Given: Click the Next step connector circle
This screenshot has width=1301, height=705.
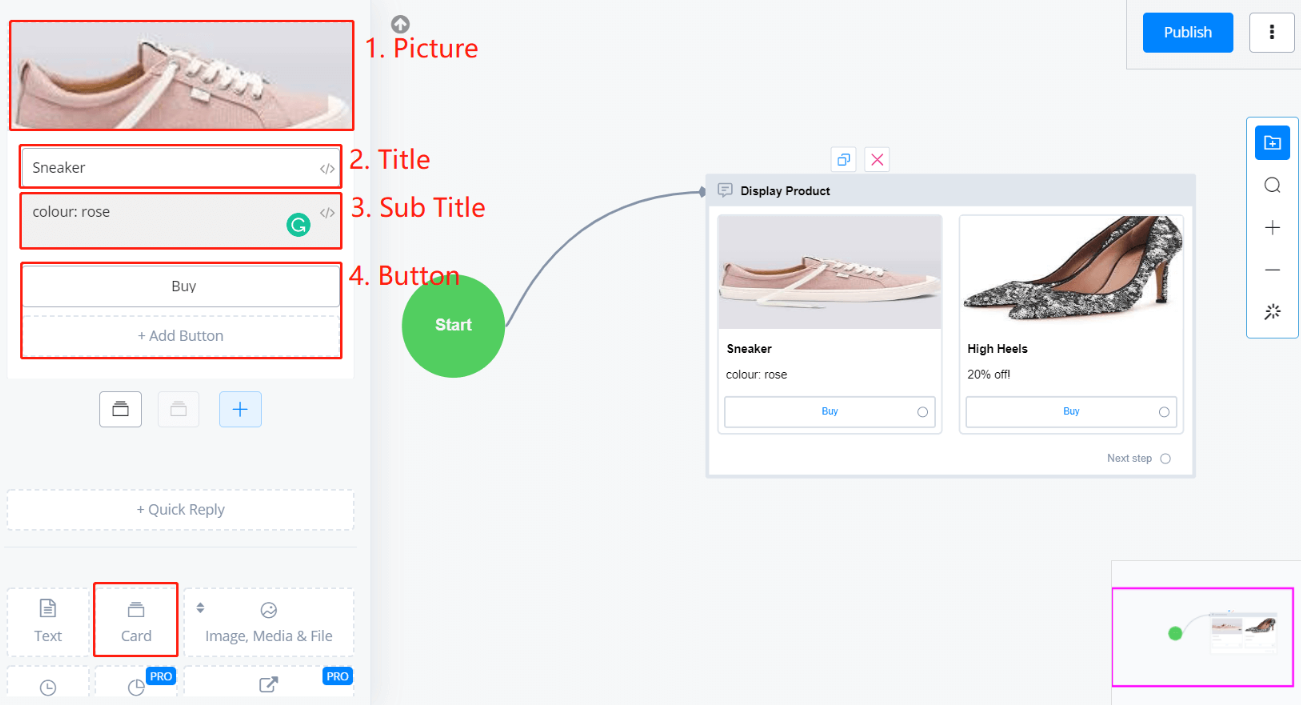Looking at the screenshot, I should (1165, 459).
